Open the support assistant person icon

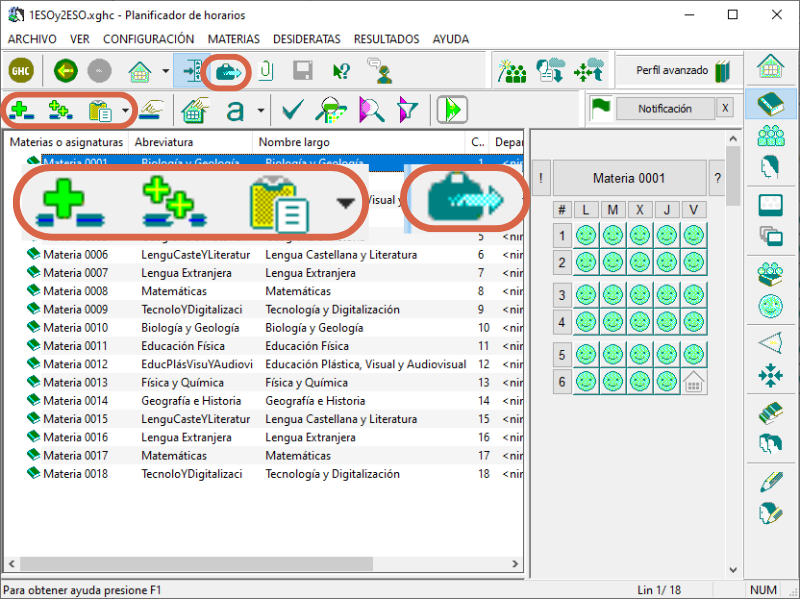[380, 70]
